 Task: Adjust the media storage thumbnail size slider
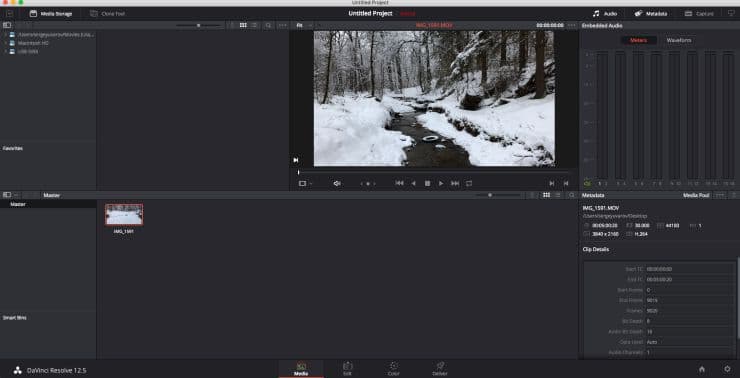tap(198, 25)
